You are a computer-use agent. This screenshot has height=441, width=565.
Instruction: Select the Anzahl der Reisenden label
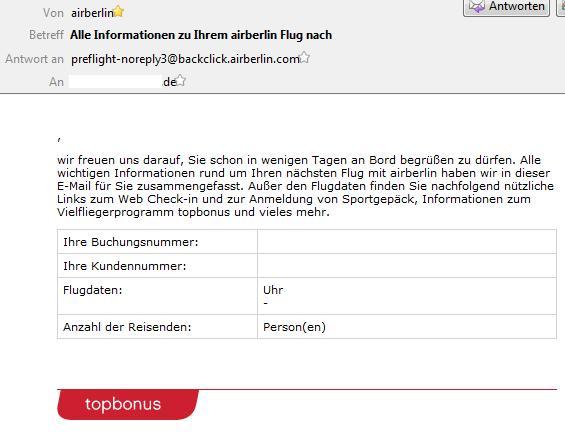pyautogui.click(x=127, y=327)
